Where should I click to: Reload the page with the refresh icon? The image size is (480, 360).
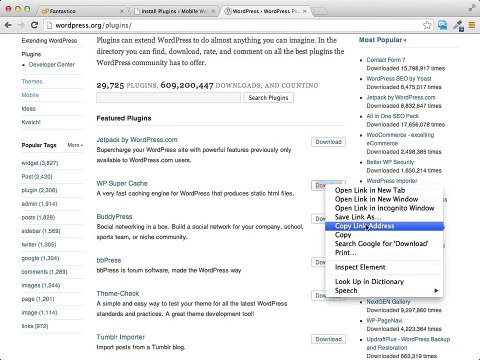[x=34, y=25]
